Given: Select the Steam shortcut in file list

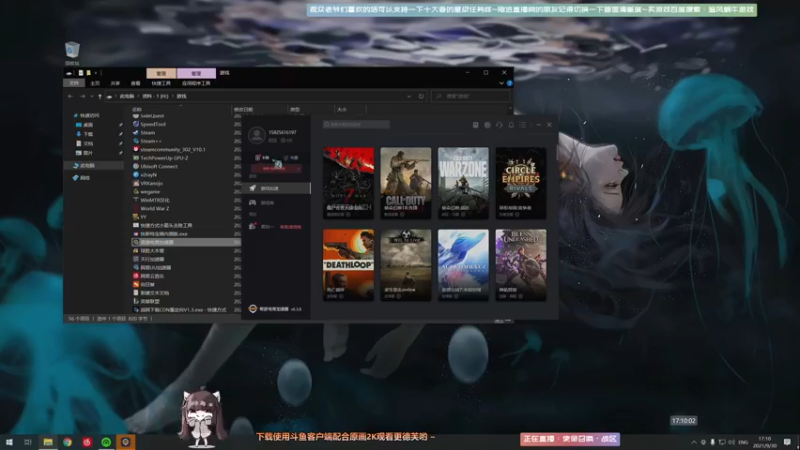Looking at the screenshot, I should click(x=144, y=133).
